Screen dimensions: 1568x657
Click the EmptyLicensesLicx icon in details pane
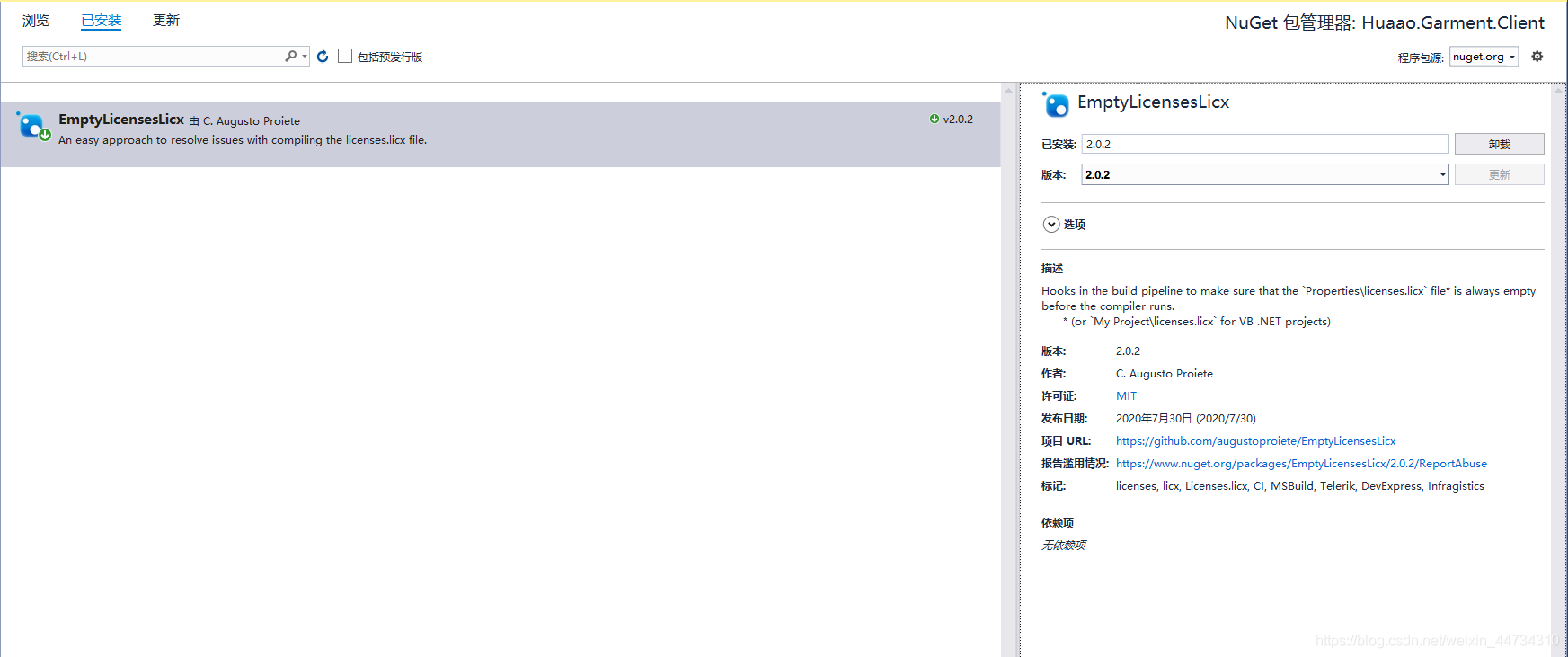(x=1056, y=104)
